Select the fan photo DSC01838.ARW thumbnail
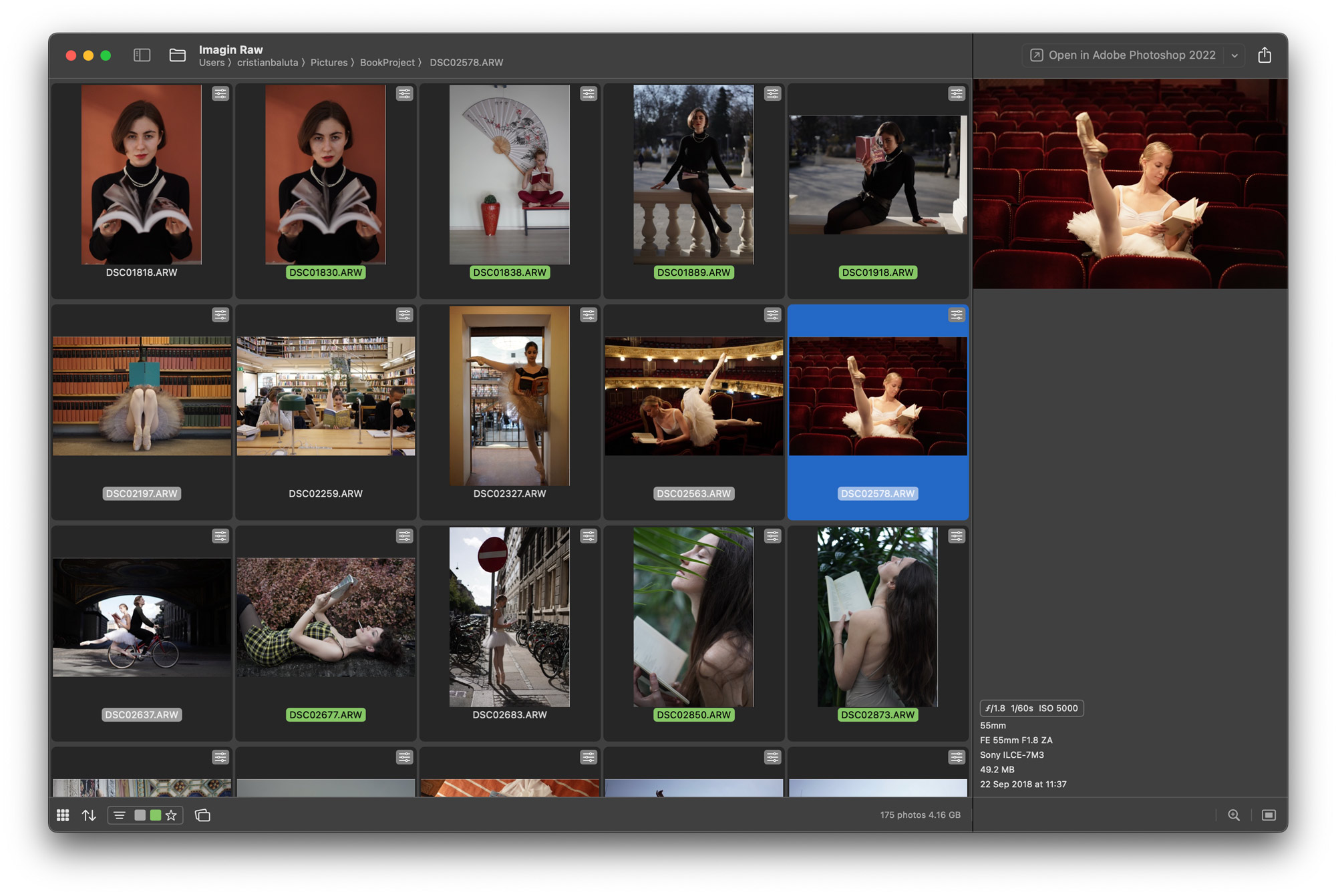Image resolution: width=1336 pixels, height=896 pixels. (x=510, y=174)
